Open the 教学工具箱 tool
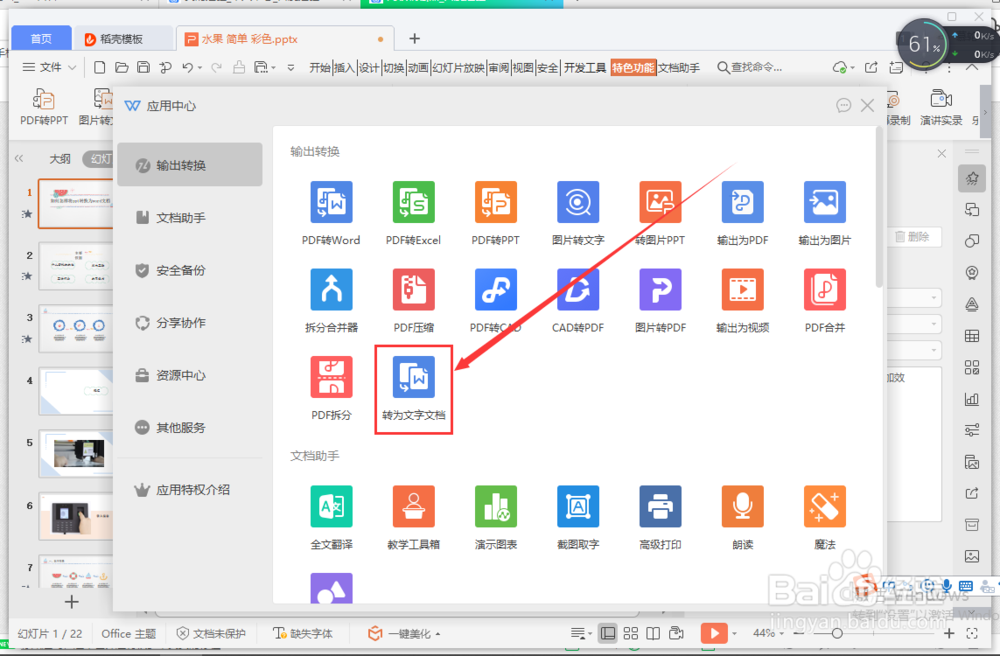The image size is (1000, 656). (413, 517)
